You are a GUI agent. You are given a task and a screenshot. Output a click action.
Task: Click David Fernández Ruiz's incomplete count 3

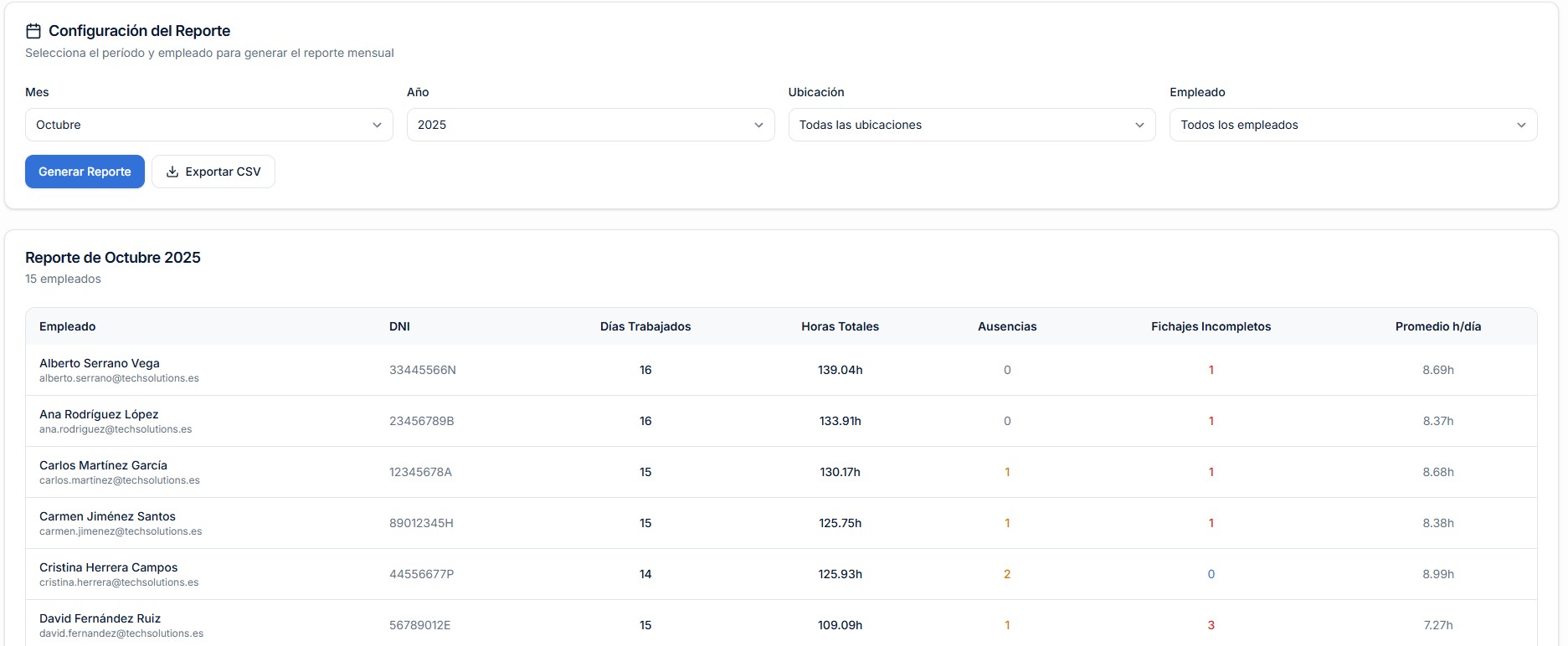pos(1211,625)
